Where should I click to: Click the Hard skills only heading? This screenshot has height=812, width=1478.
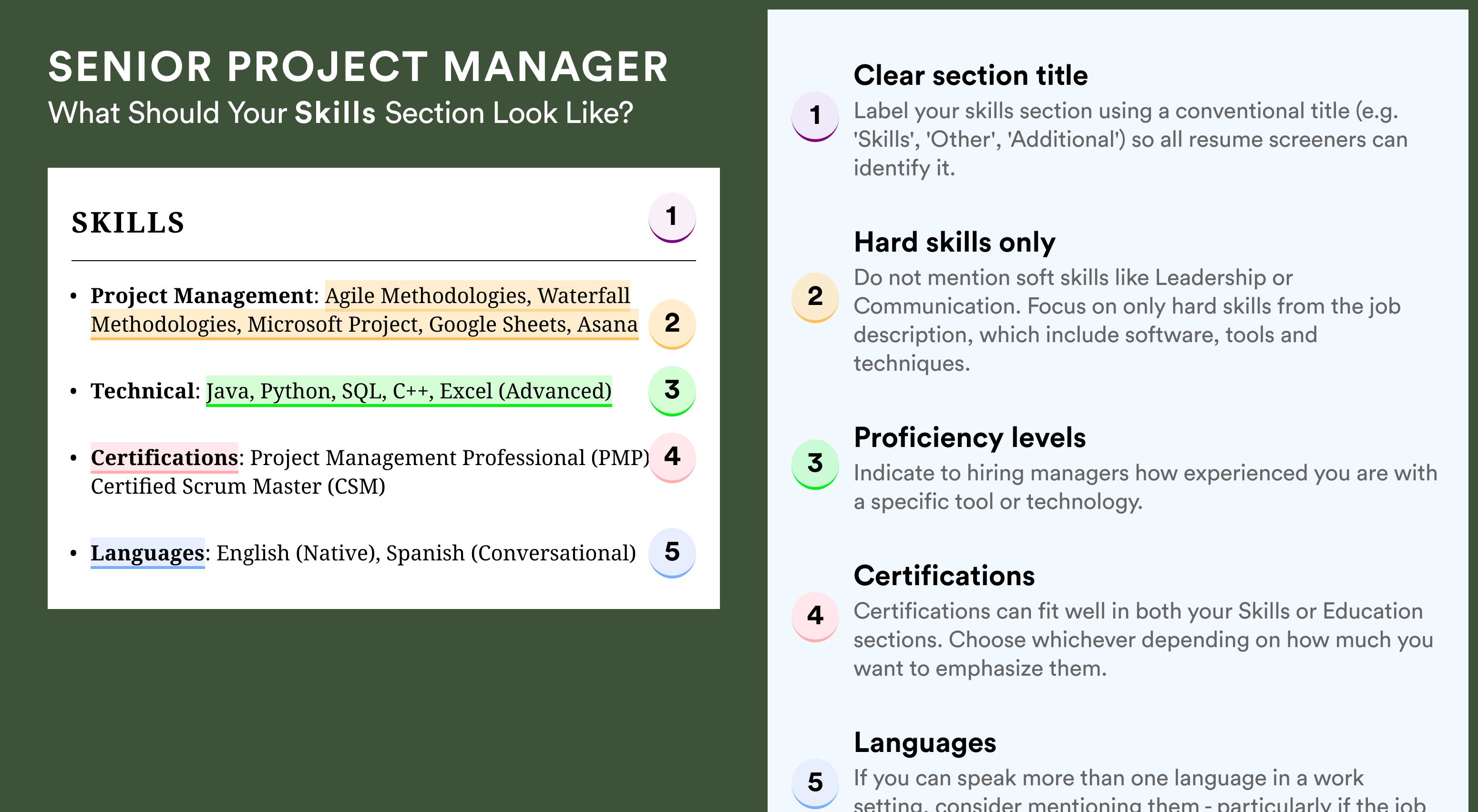pyautogui.click(x=955, y=242)
